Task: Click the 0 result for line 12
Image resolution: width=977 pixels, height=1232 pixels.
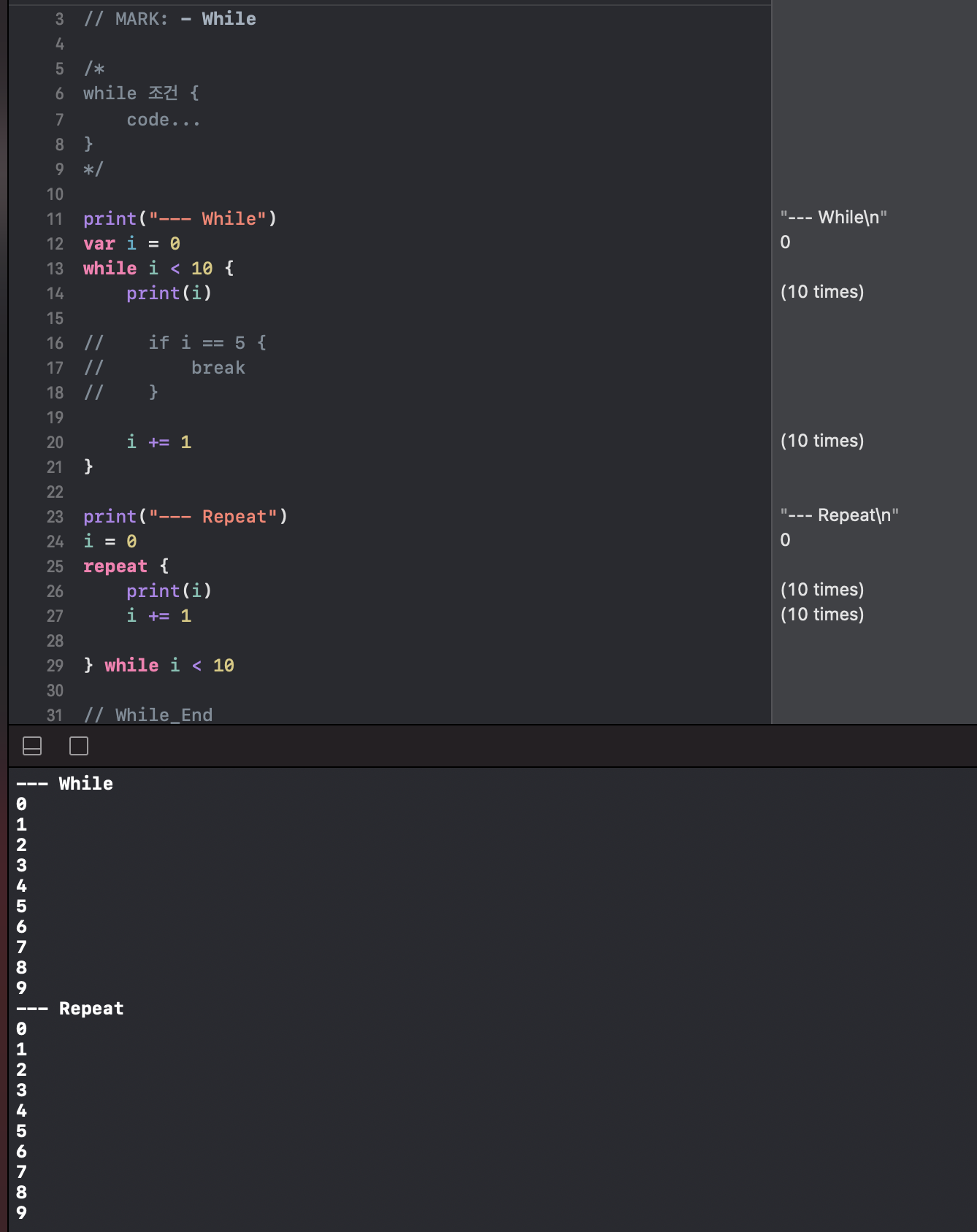Action: [x=785, y=242]
